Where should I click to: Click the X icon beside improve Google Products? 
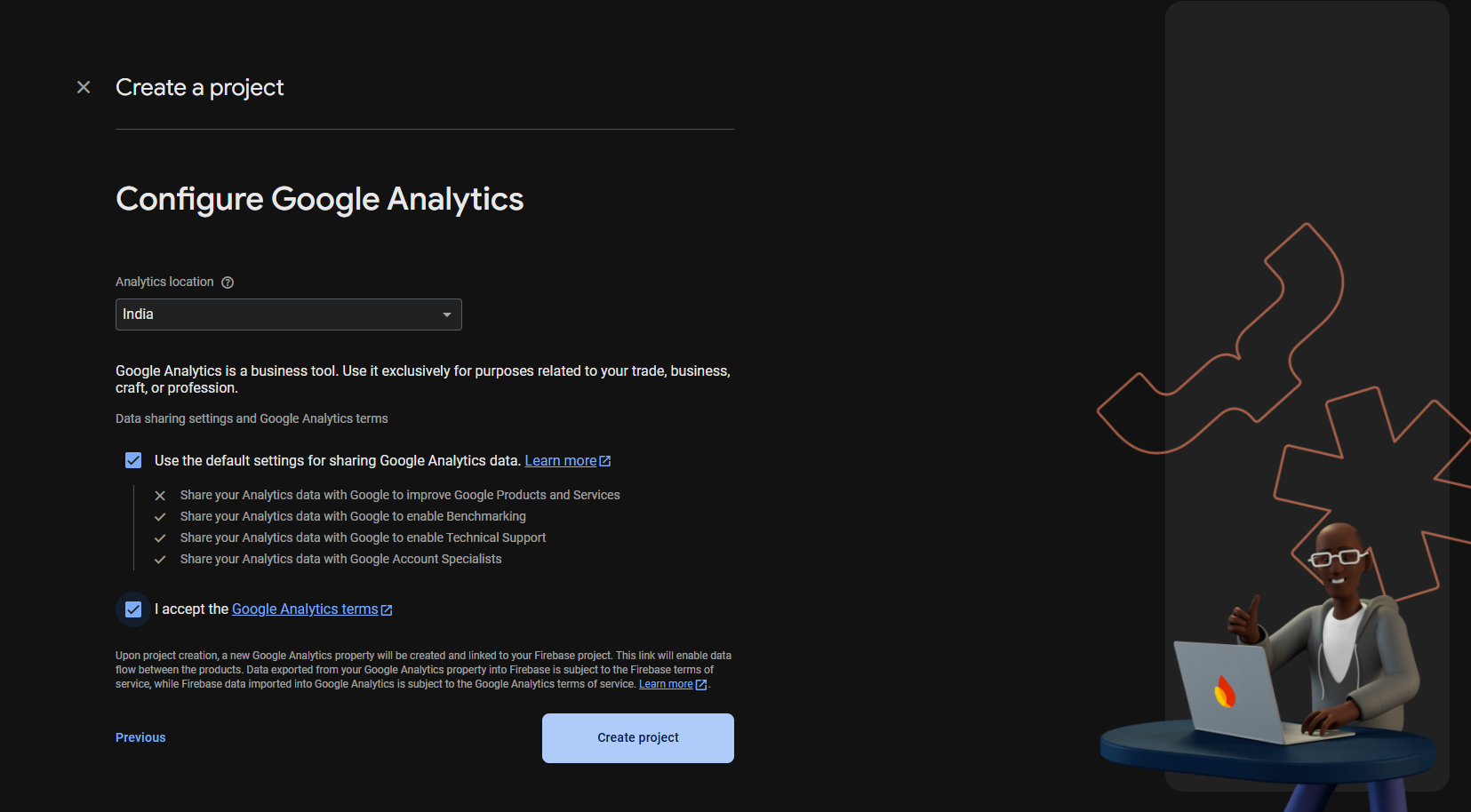[x=160, y=496]
